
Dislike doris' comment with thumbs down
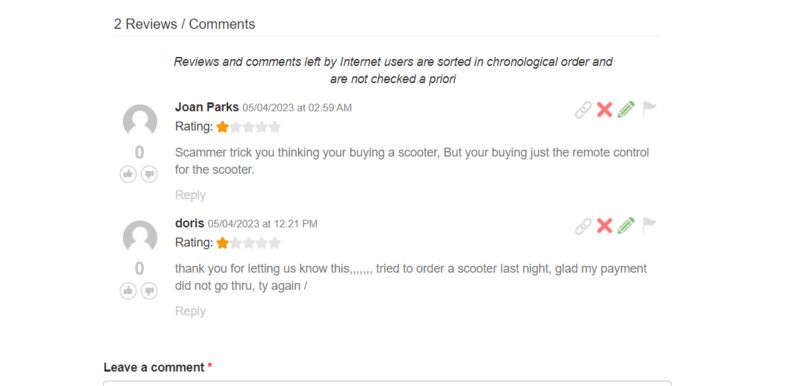149,291
